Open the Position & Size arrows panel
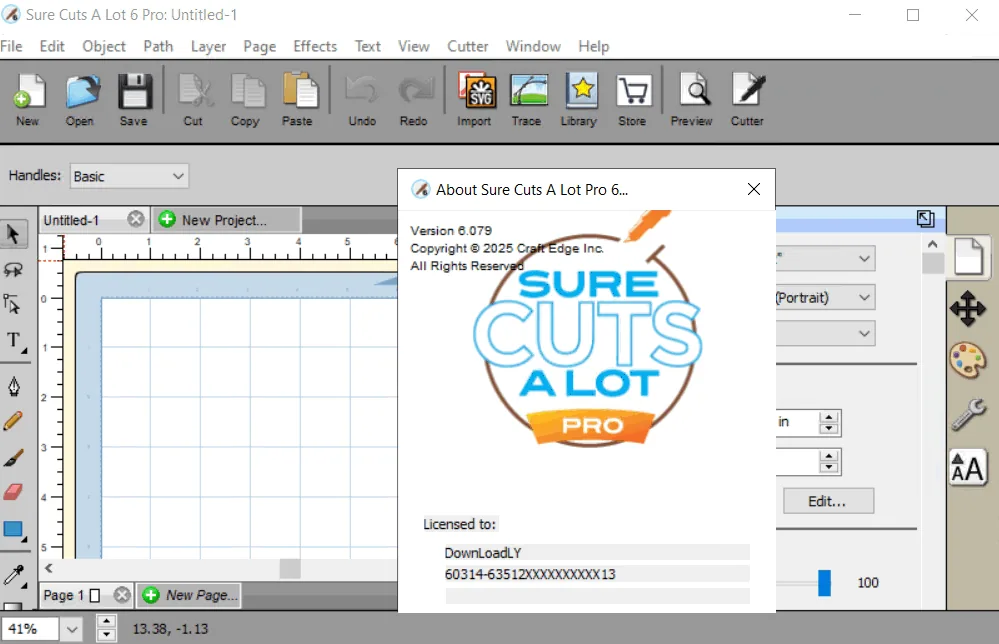Screen dimensions: 999x644 click(x=968, y=308)
